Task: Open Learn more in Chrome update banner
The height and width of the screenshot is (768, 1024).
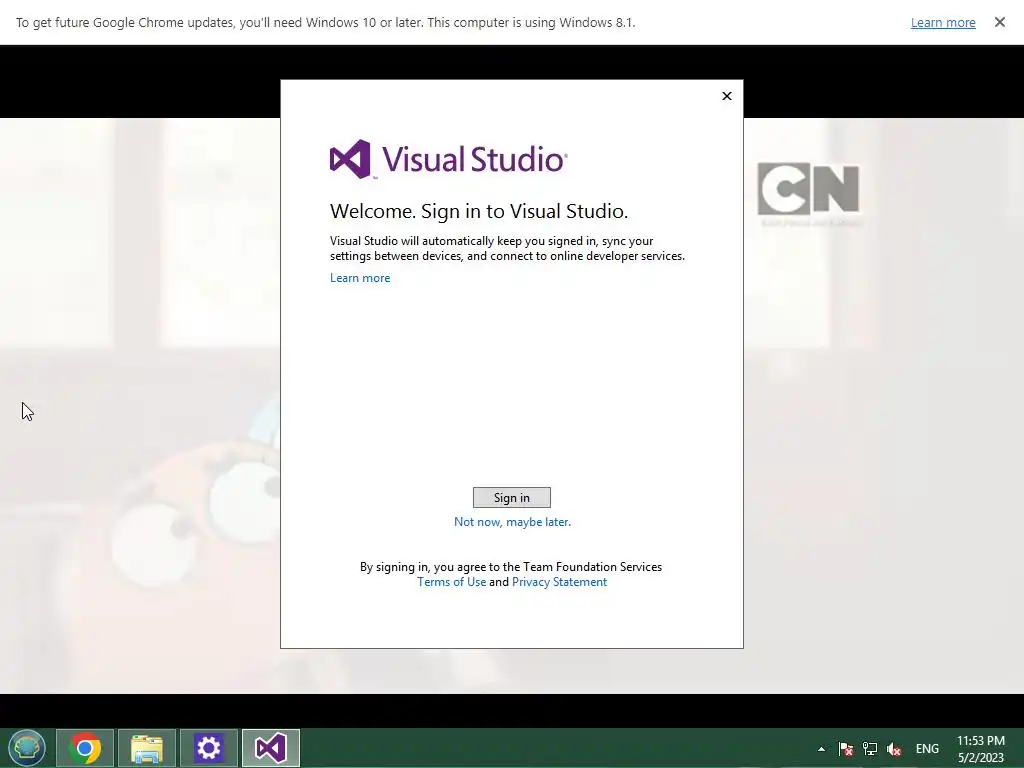Action: (943, 22)
